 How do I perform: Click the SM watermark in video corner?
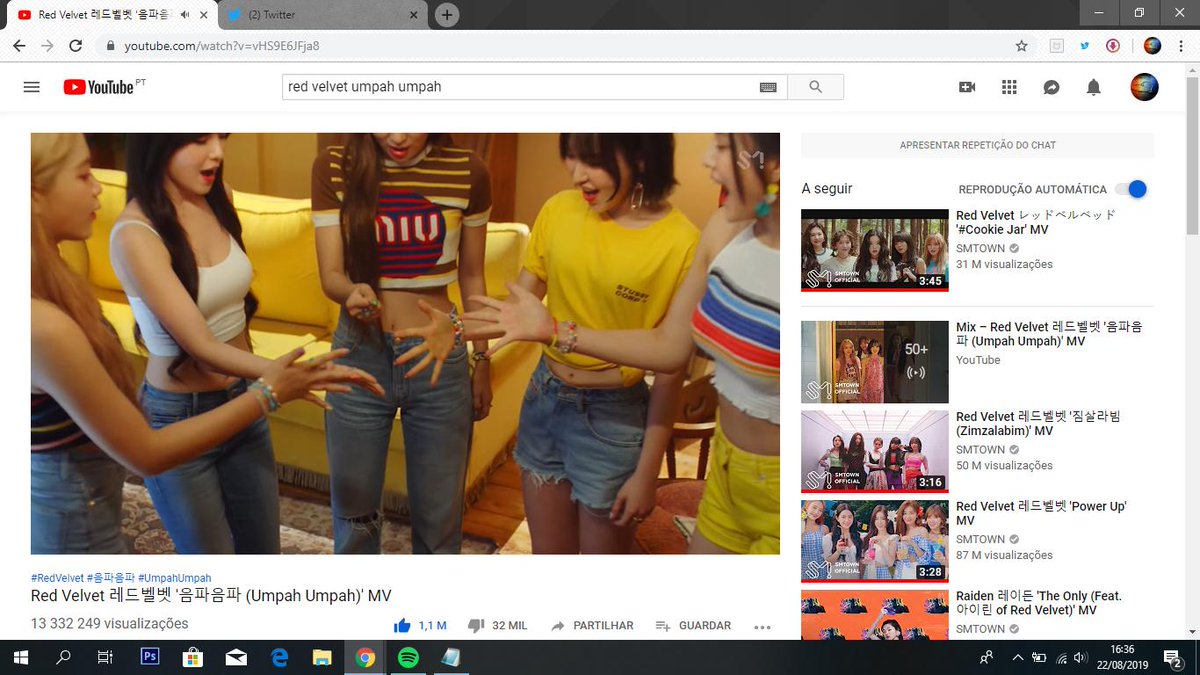(x=751, y=158)
